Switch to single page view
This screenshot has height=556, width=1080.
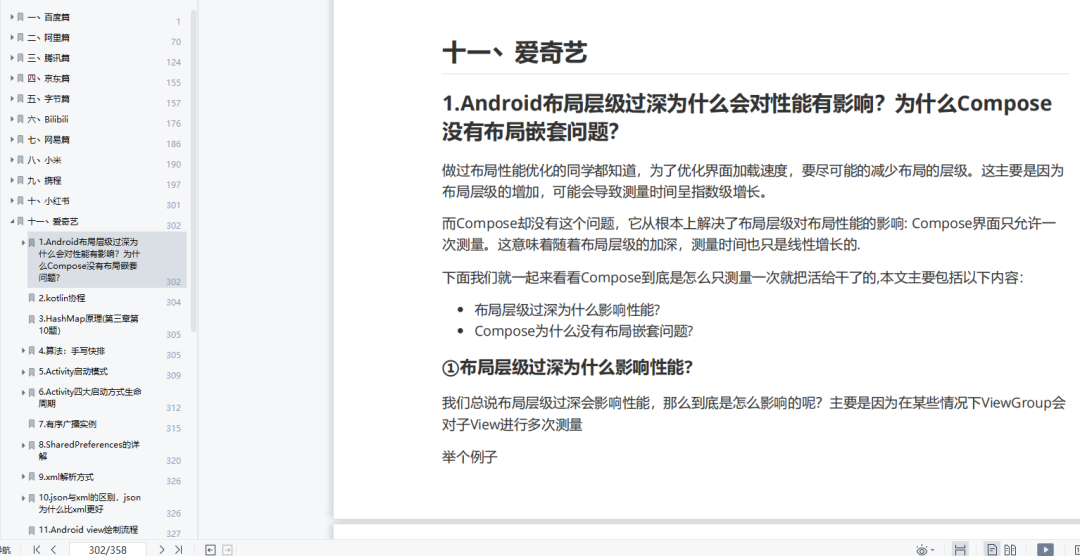coord(992,549)
